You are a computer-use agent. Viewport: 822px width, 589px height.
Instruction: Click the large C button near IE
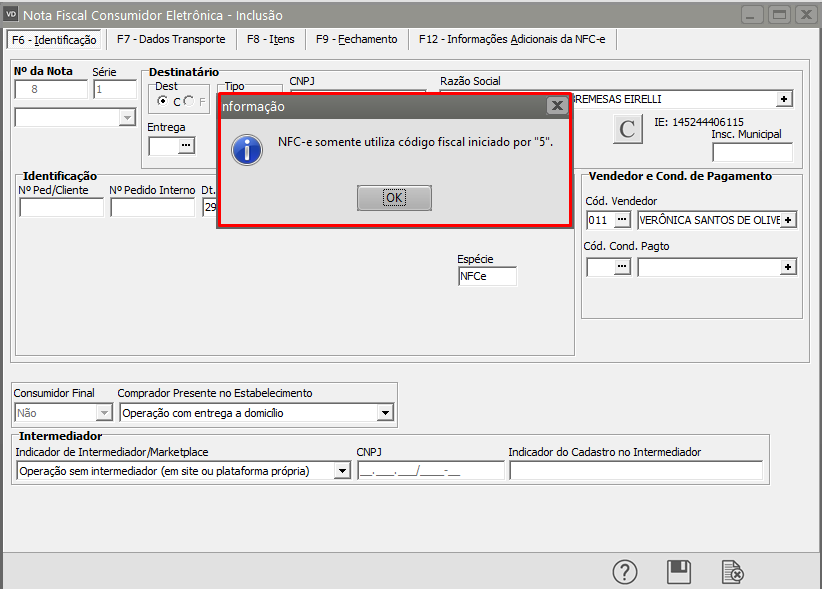point(627,129)
